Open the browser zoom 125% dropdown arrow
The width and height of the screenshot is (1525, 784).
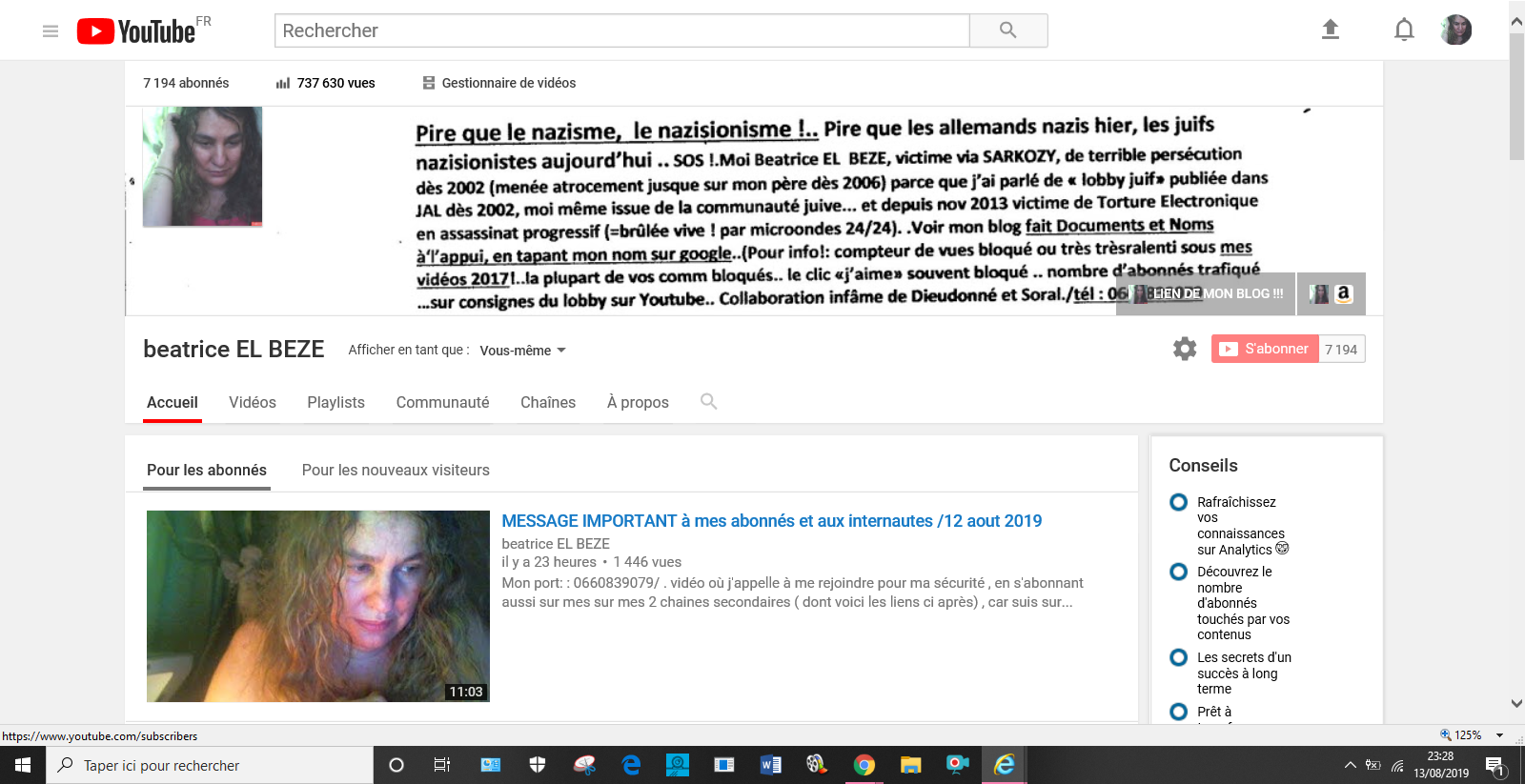pos(1499,735)
